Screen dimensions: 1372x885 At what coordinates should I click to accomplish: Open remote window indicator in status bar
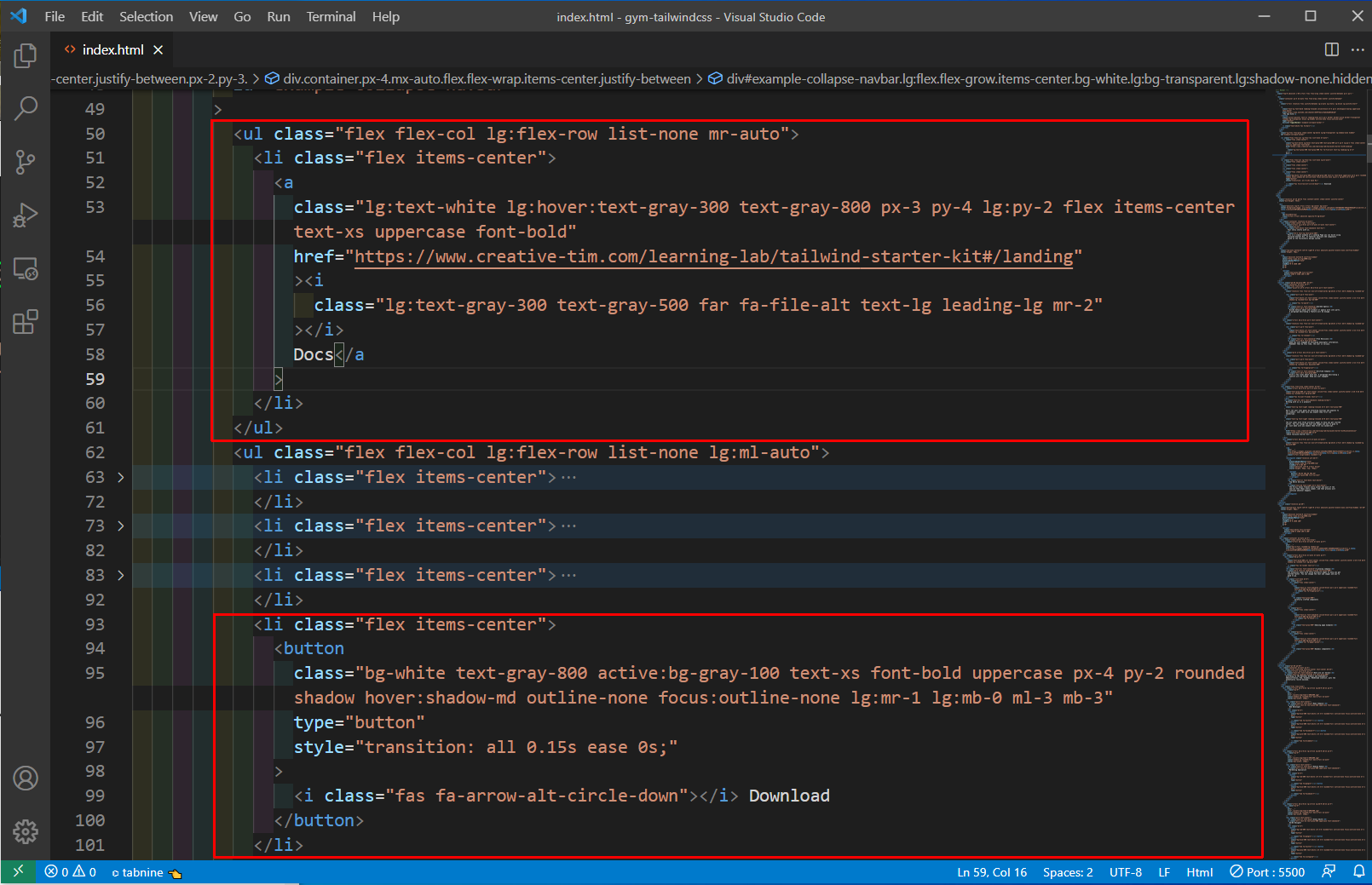coord(18,872)
